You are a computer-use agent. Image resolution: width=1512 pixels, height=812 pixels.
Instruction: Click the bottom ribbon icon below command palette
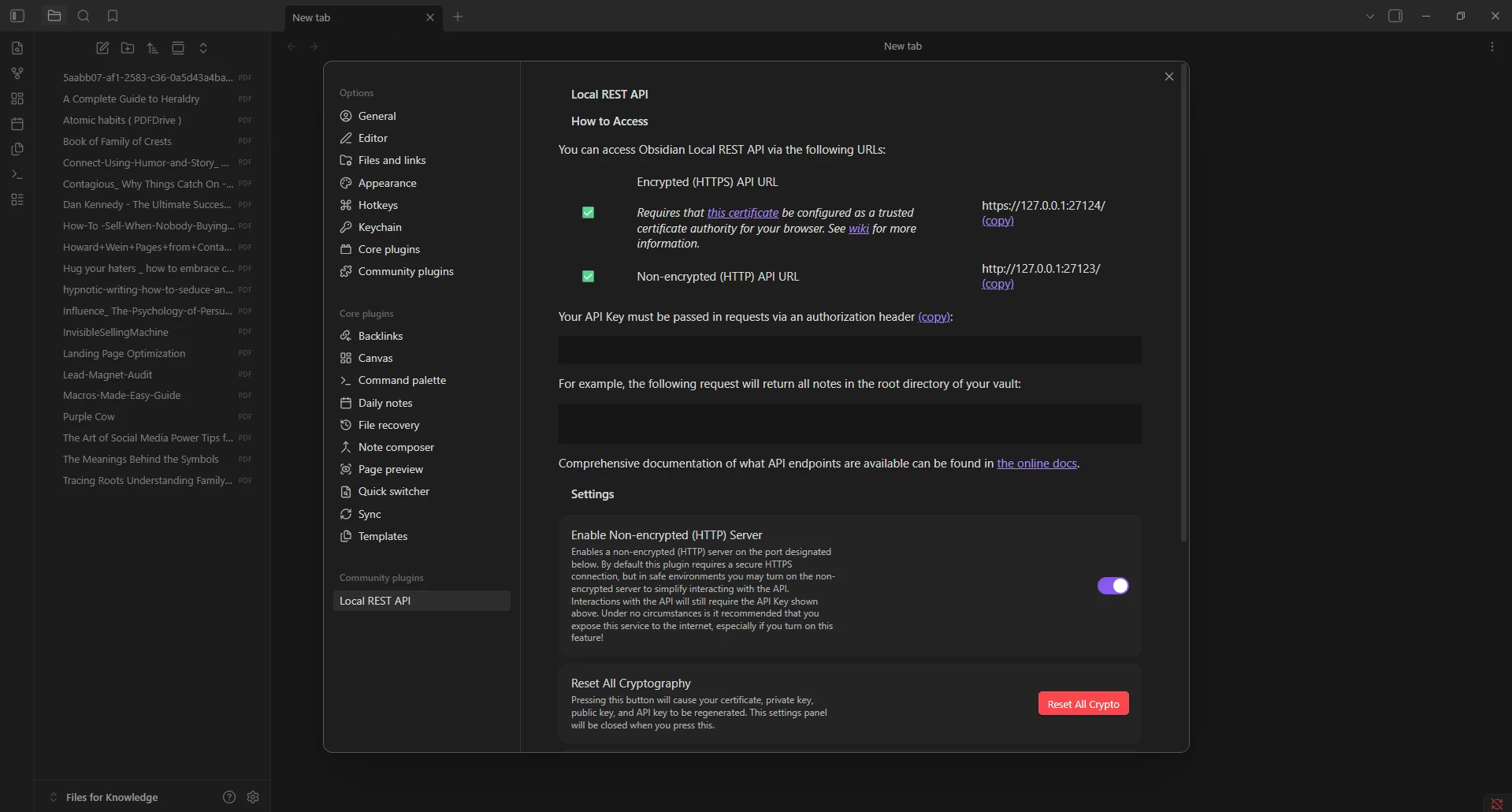(17, 199)
